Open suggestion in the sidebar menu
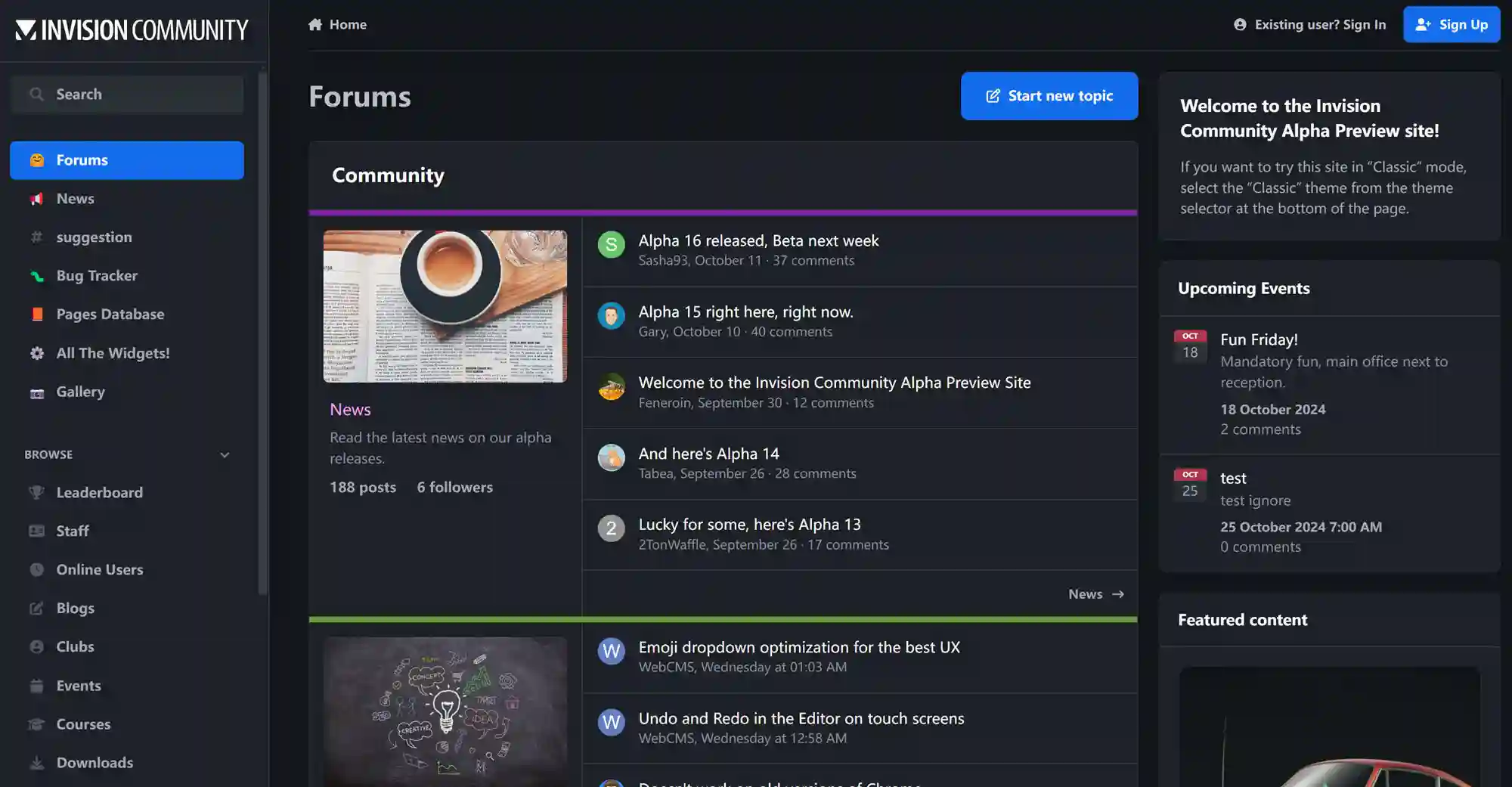Viewport: 1512px width, 787px height. (127, 237)
